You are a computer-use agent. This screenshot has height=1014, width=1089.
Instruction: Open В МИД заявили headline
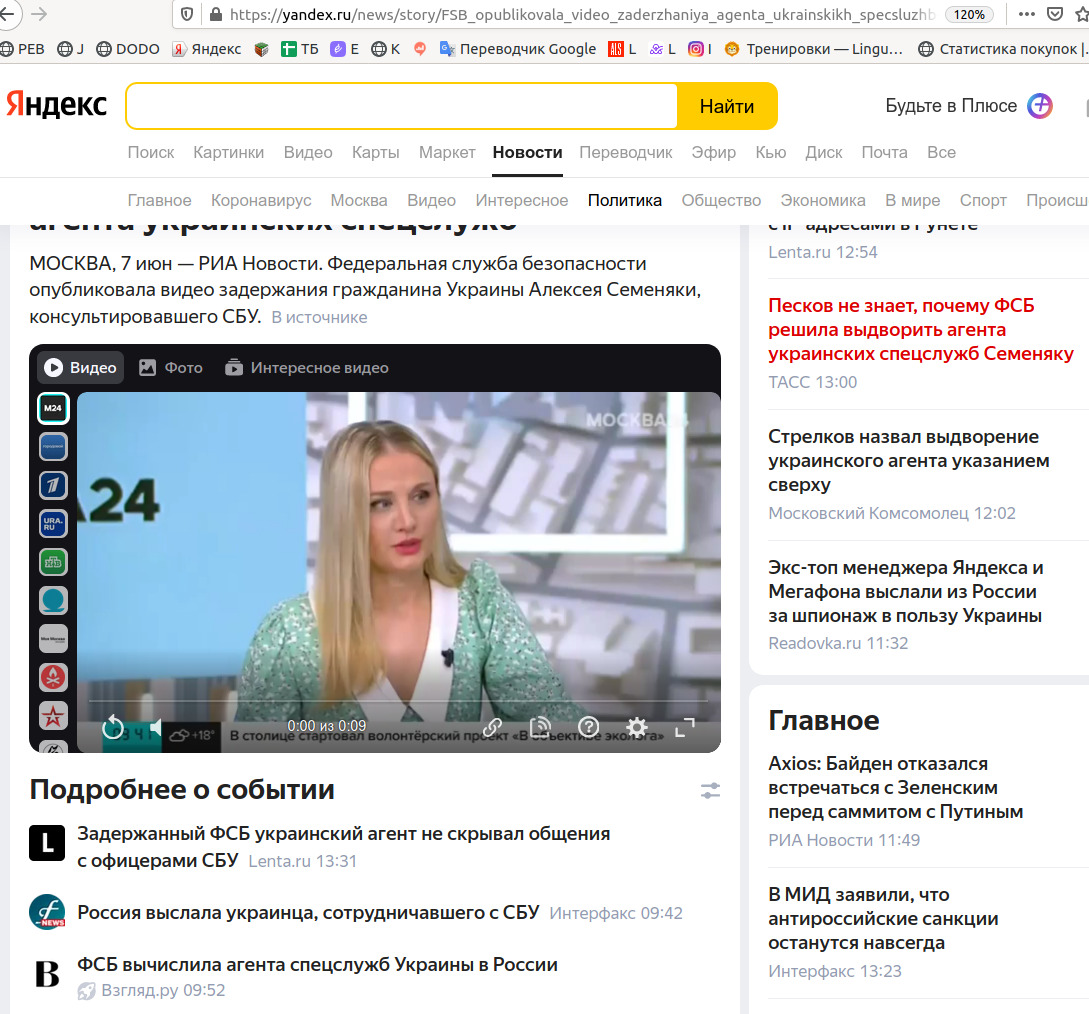883,919
